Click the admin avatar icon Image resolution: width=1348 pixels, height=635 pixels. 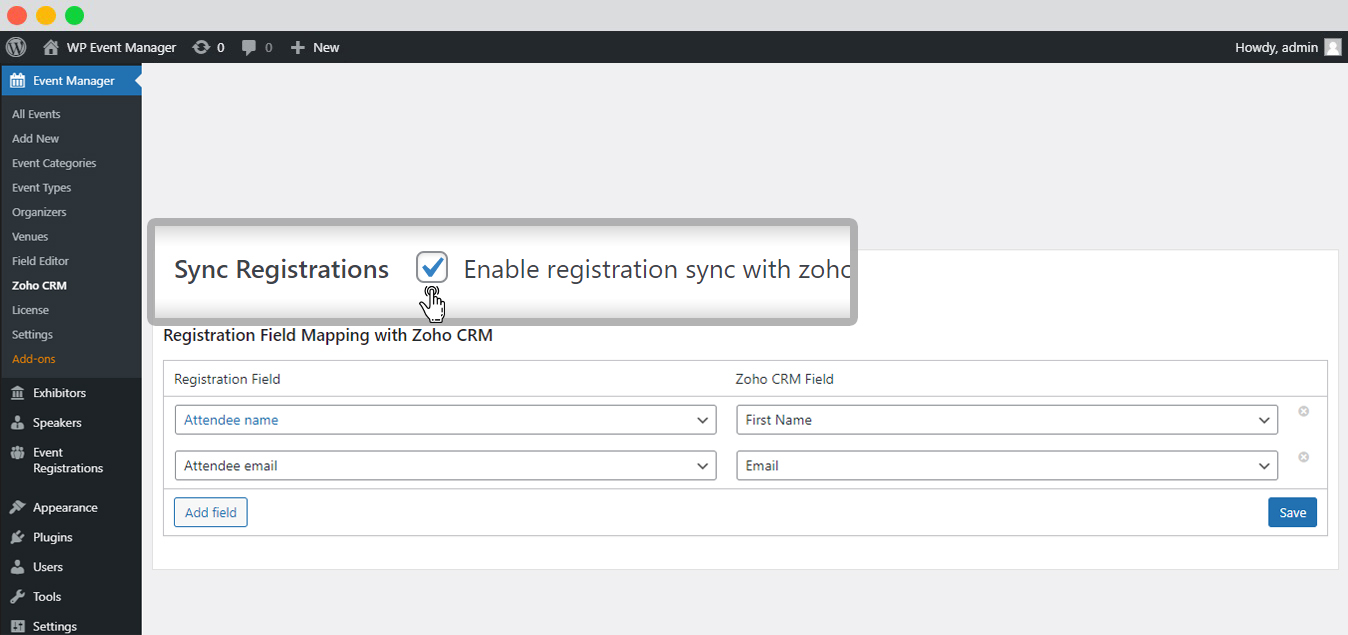[x=1332, y=47]
